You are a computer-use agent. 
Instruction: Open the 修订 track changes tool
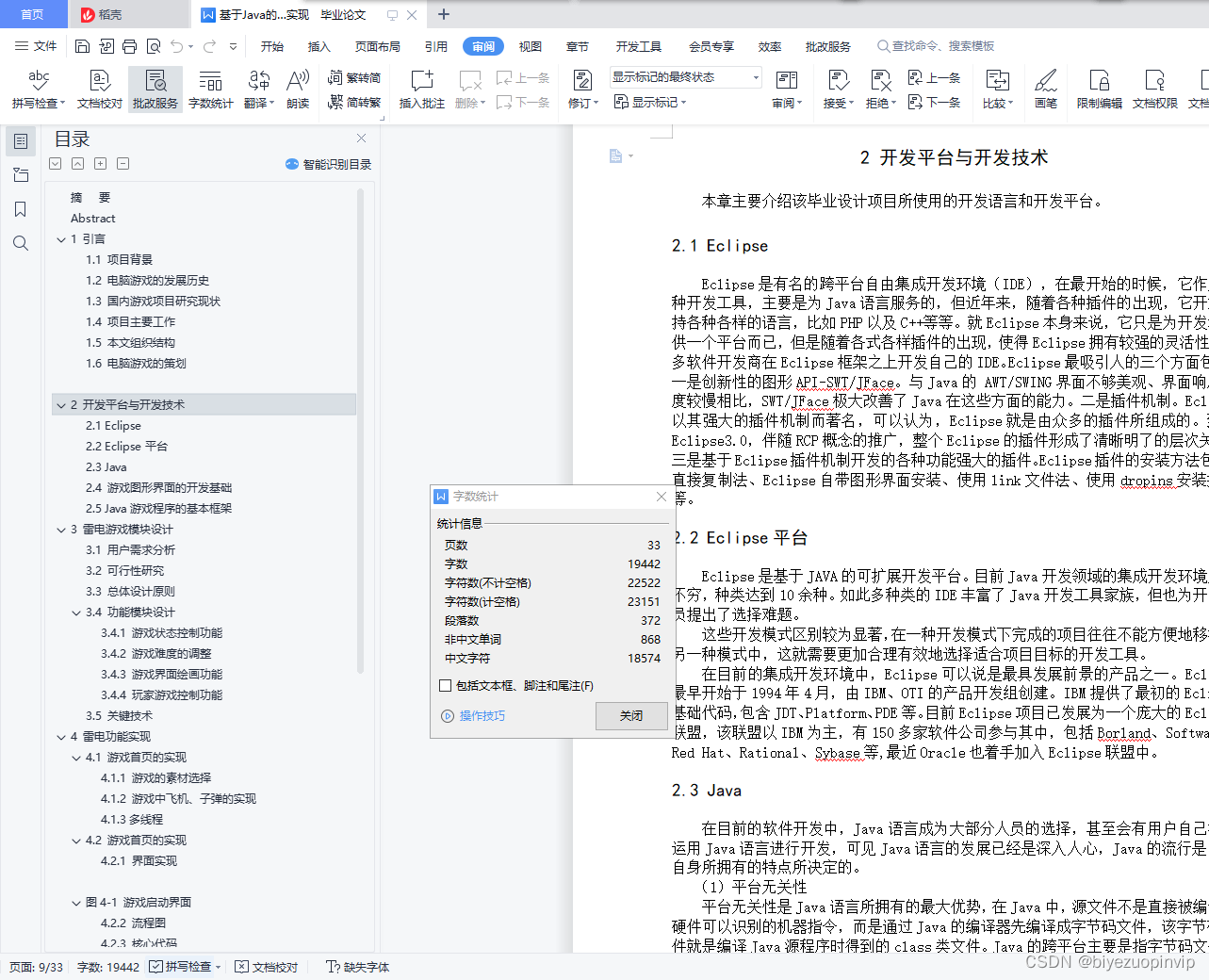tap(582, 90)
